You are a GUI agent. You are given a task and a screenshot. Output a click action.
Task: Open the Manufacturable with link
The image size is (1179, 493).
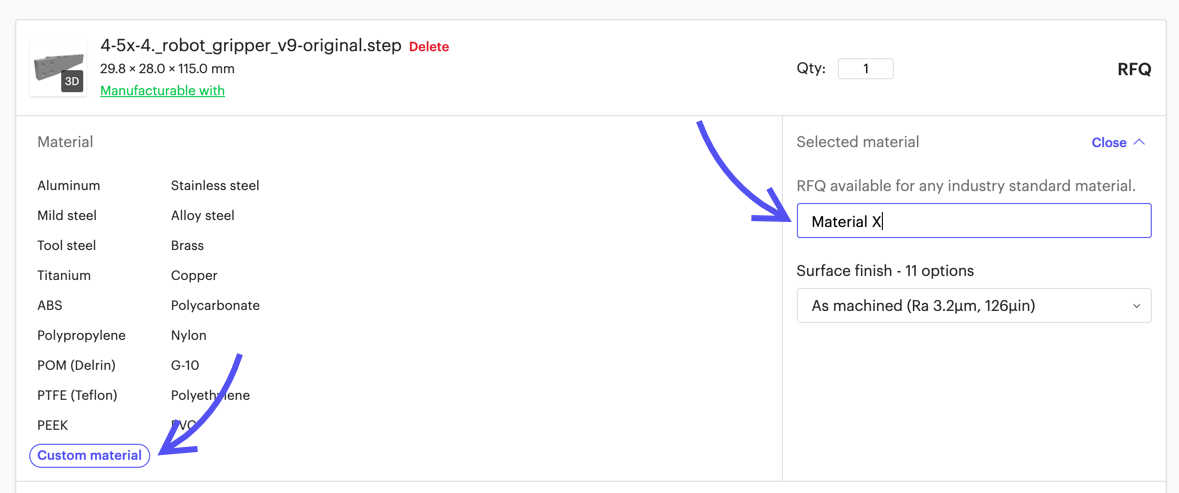[x=162, y=90]
